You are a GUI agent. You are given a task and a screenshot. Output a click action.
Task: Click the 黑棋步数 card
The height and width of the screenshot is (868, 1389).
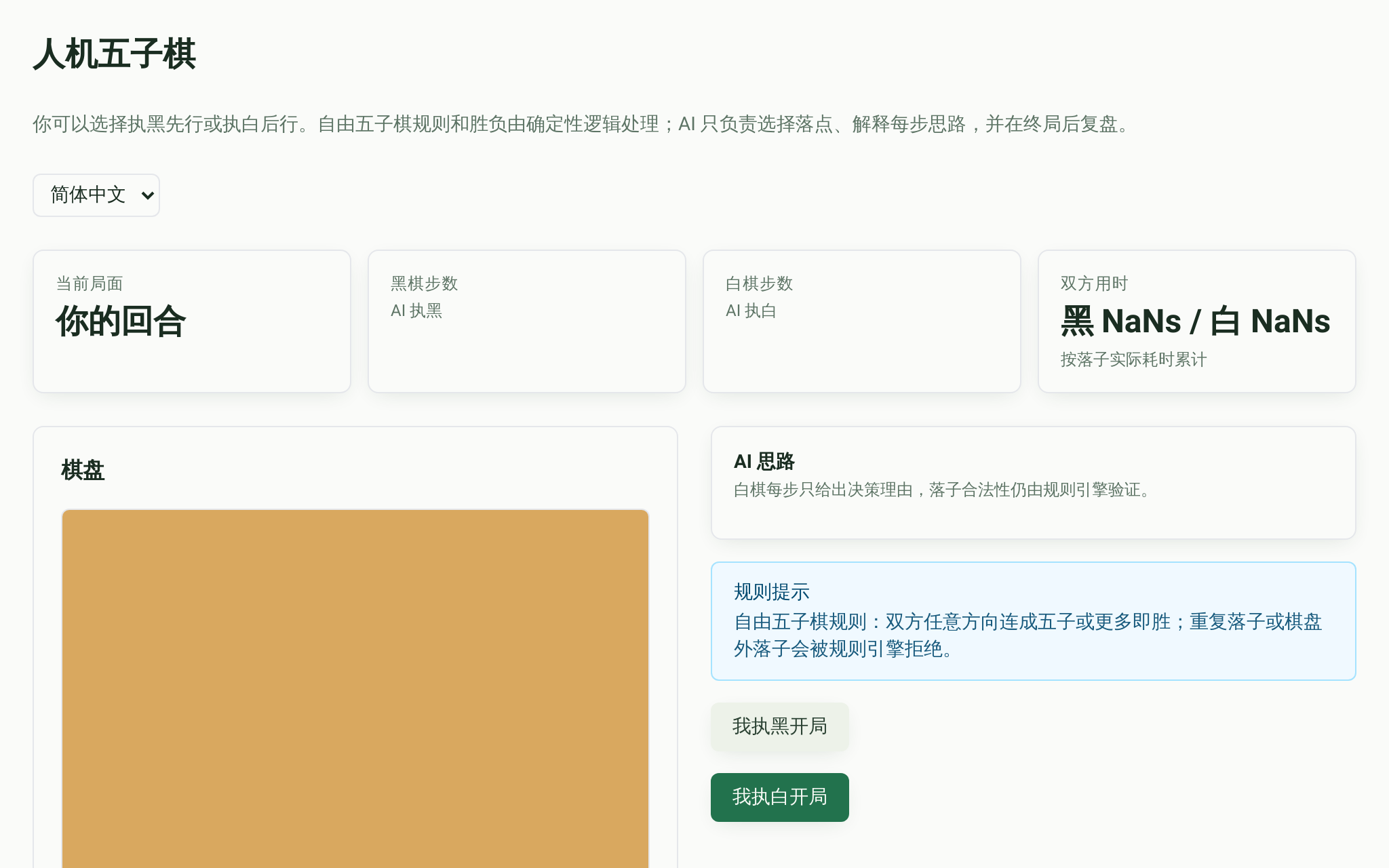tap(527, 321)
